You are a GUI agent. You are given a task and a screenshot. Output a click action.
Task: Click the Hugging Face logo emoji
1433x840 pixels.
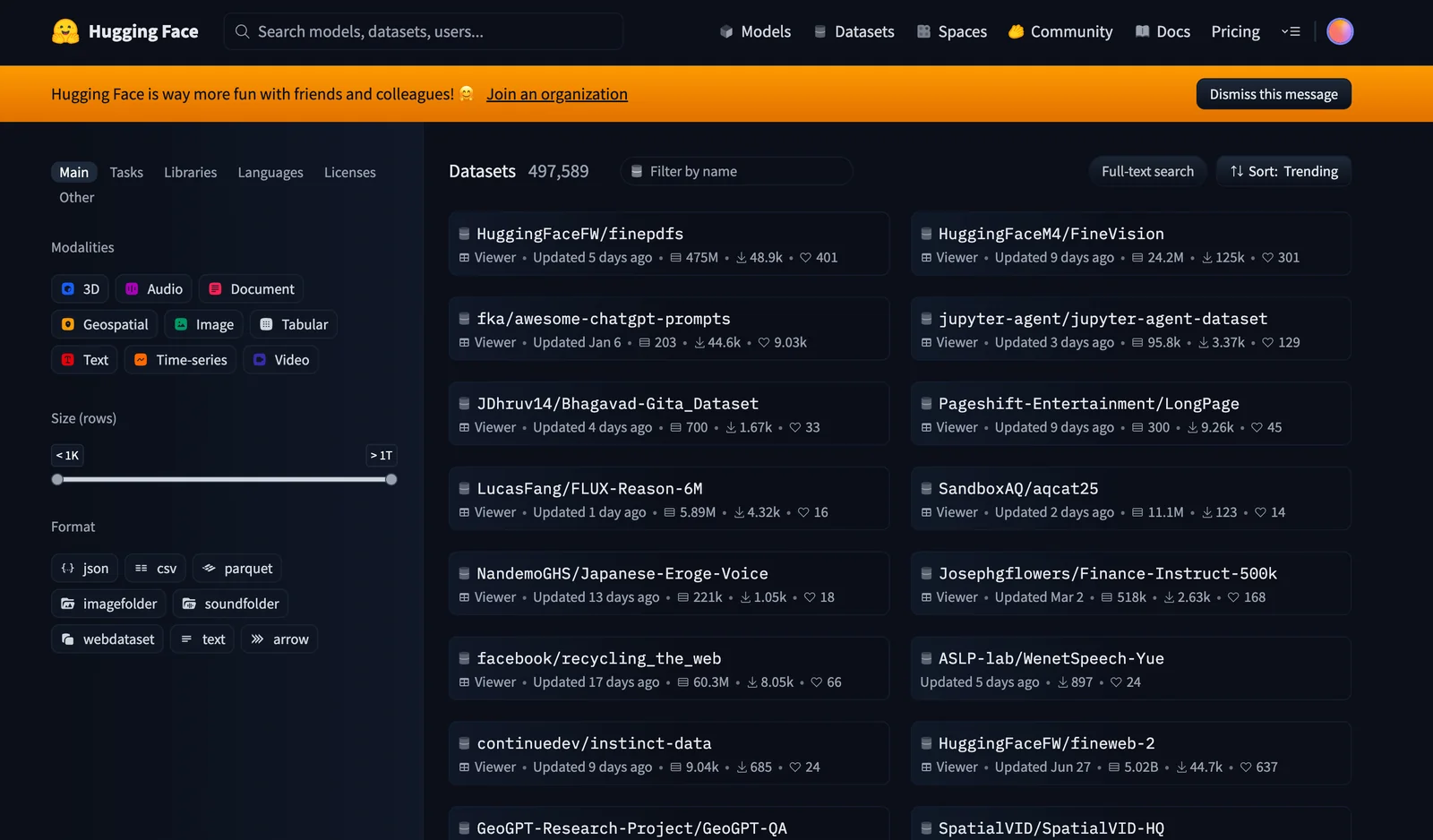click(65, 31)
